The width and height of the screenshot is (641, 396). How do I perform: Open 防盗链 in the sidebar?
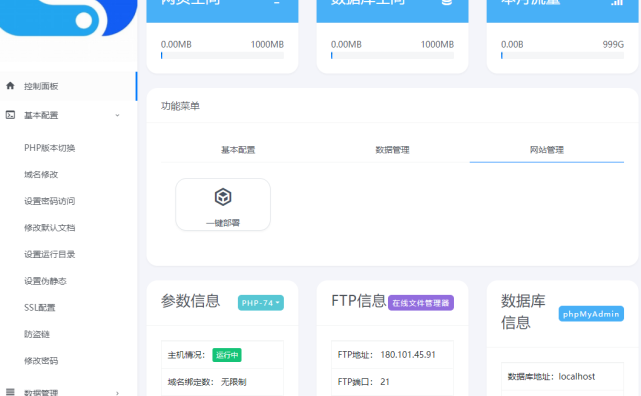coord(37,334)
